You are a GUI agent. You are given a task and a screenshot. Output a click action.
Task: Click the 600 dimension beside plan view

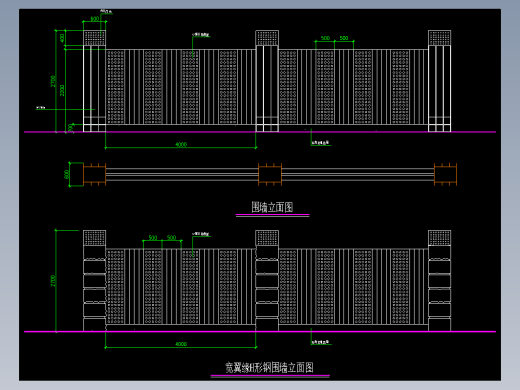(x=66, y=174)
